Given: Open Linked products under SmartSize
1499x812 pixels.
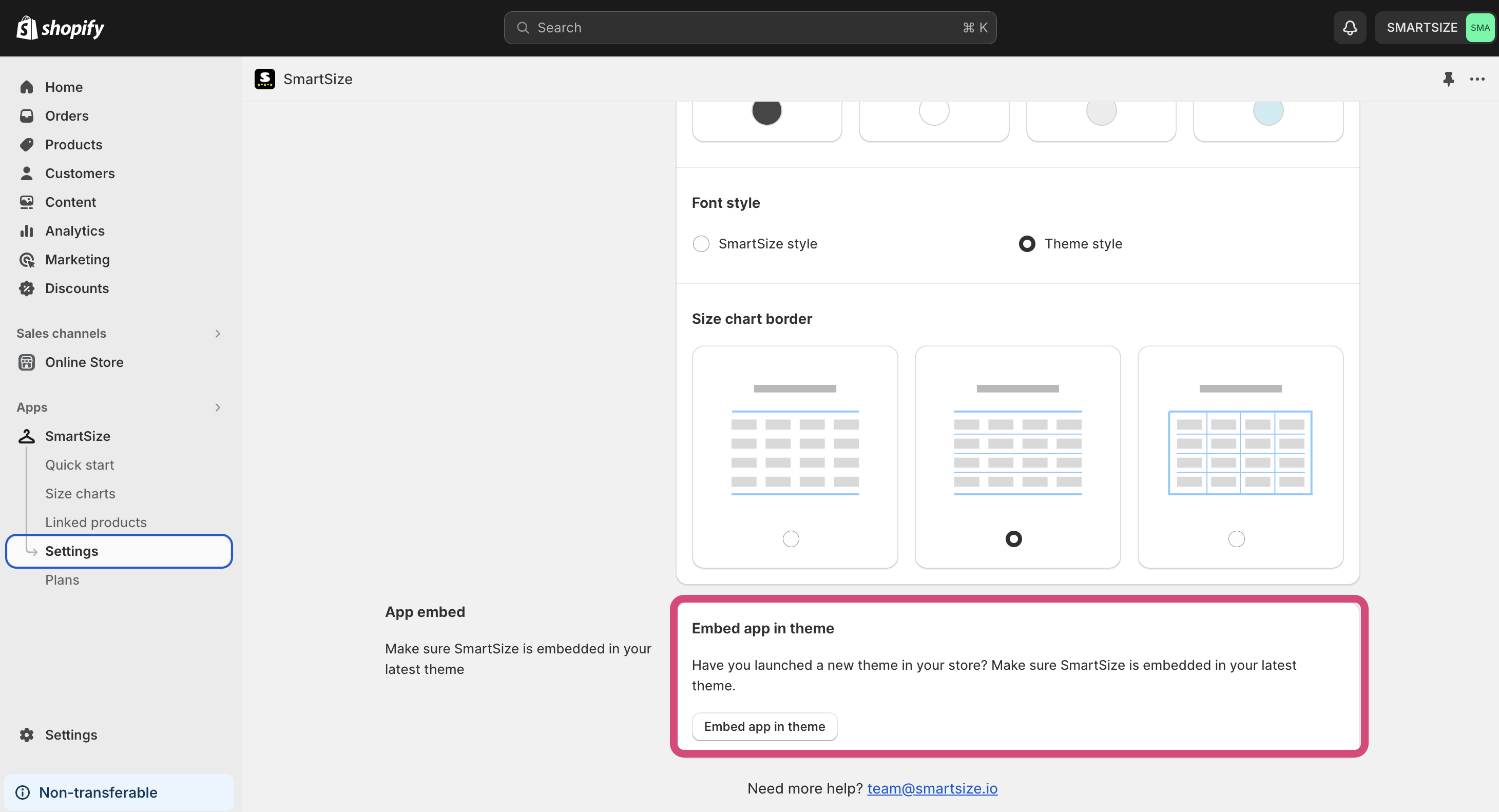Looking at the screenshot, I should [96, 523].
